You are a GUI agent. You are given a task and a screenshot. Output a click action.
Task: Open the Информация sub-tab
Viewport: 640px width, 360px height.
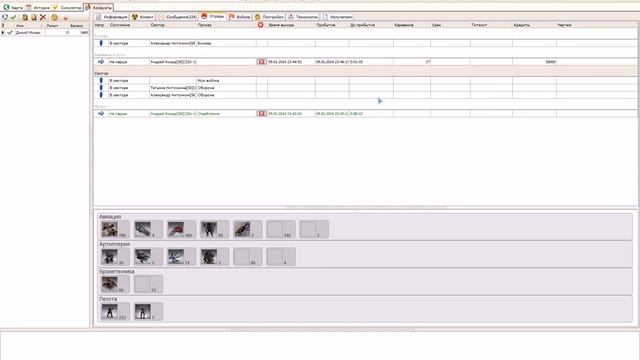click(x=111, y=17)
